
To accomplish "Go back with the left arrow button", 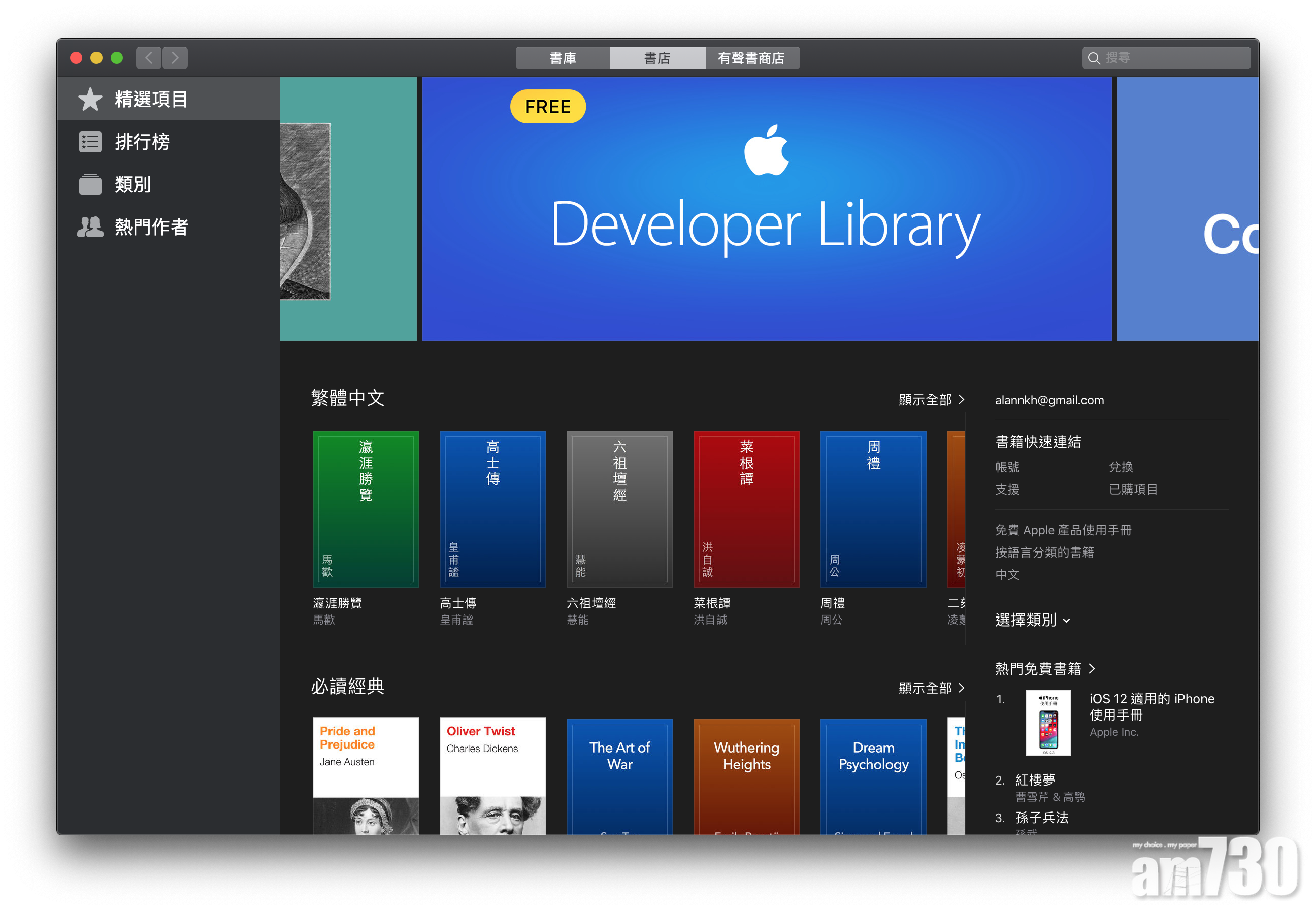I will tap(149, 57).
